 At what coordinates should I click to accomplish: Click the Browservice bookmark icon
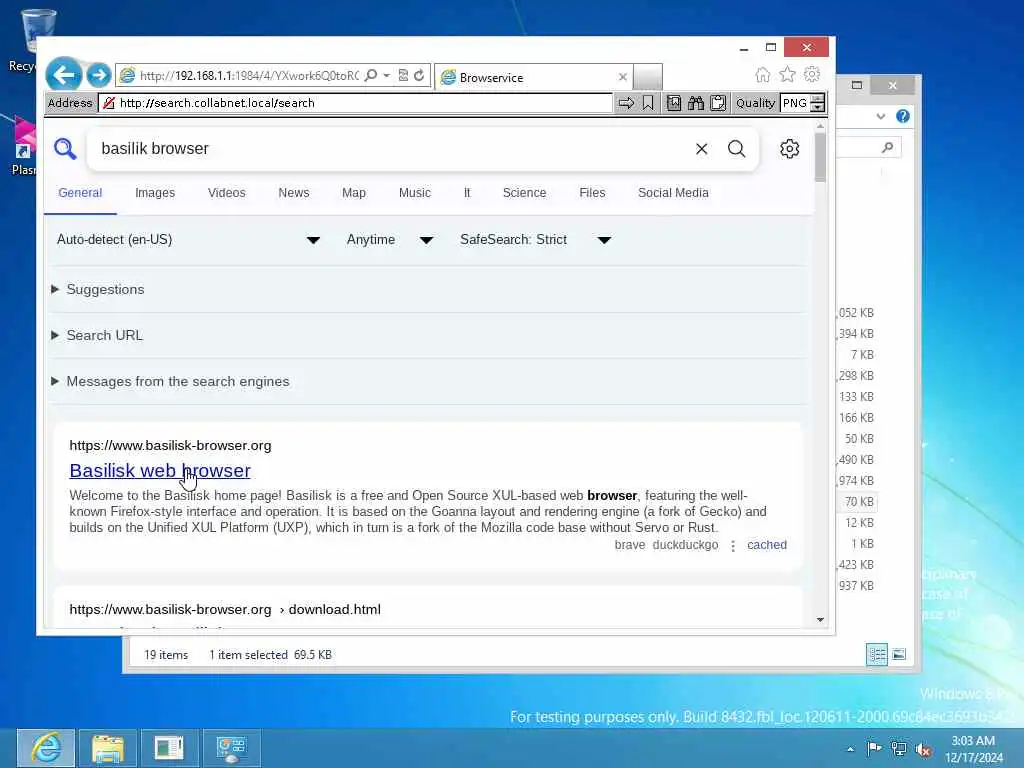click(648, 103)
